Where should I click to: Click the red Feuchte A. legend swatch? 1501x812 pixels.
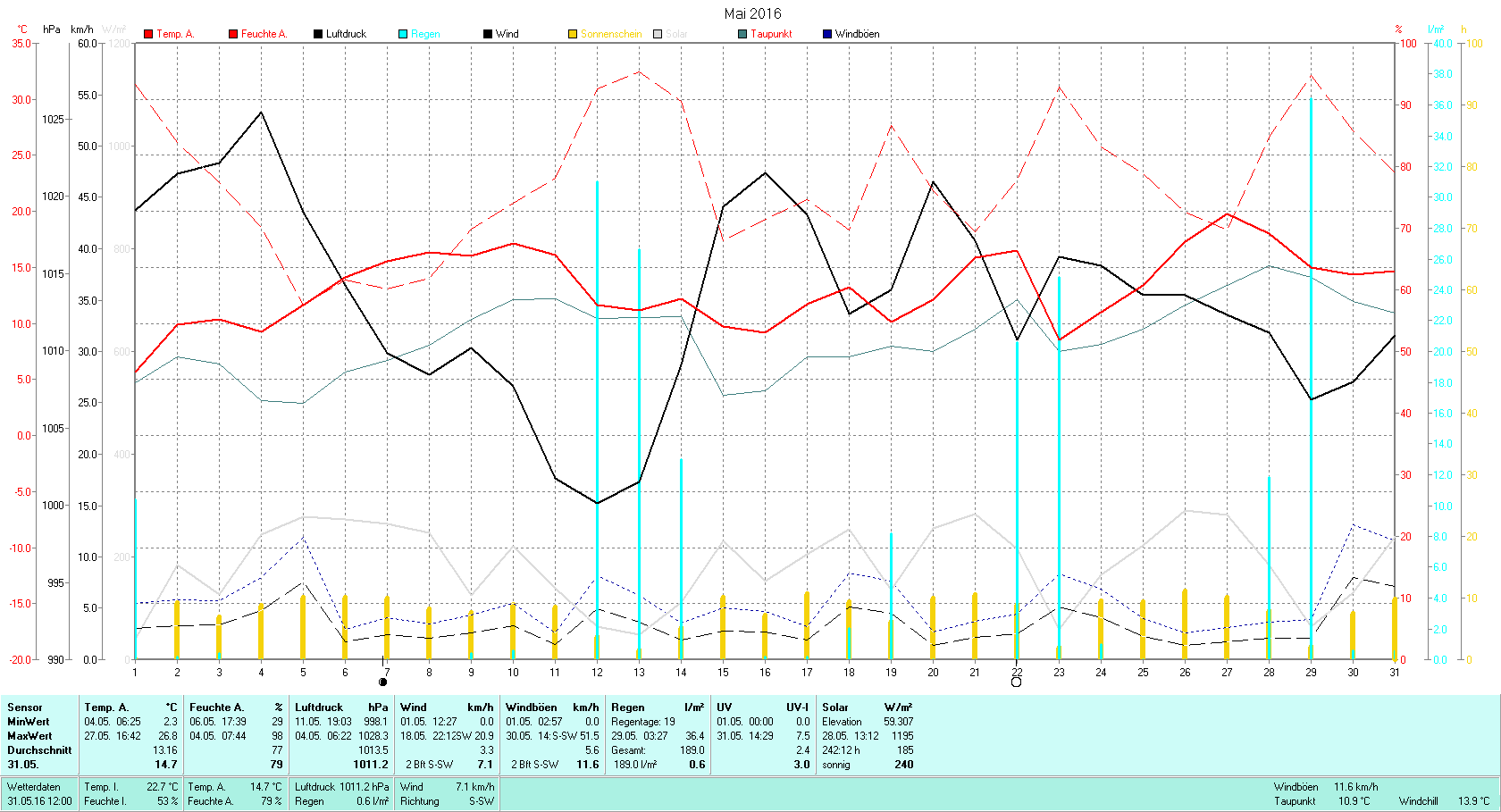point(233,34)
